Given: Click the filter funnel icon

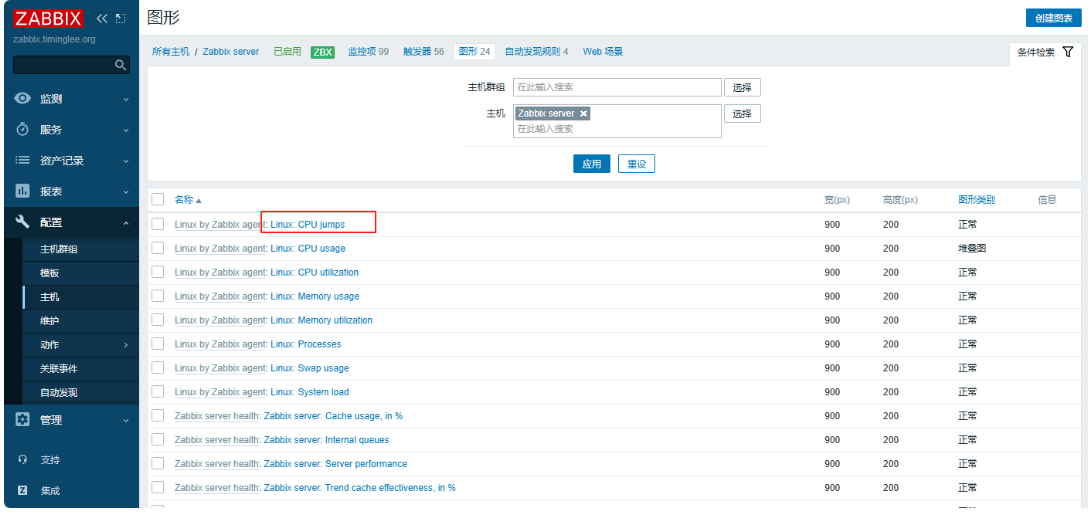Looking at the screenshot, I should [x=1068, y=51].
